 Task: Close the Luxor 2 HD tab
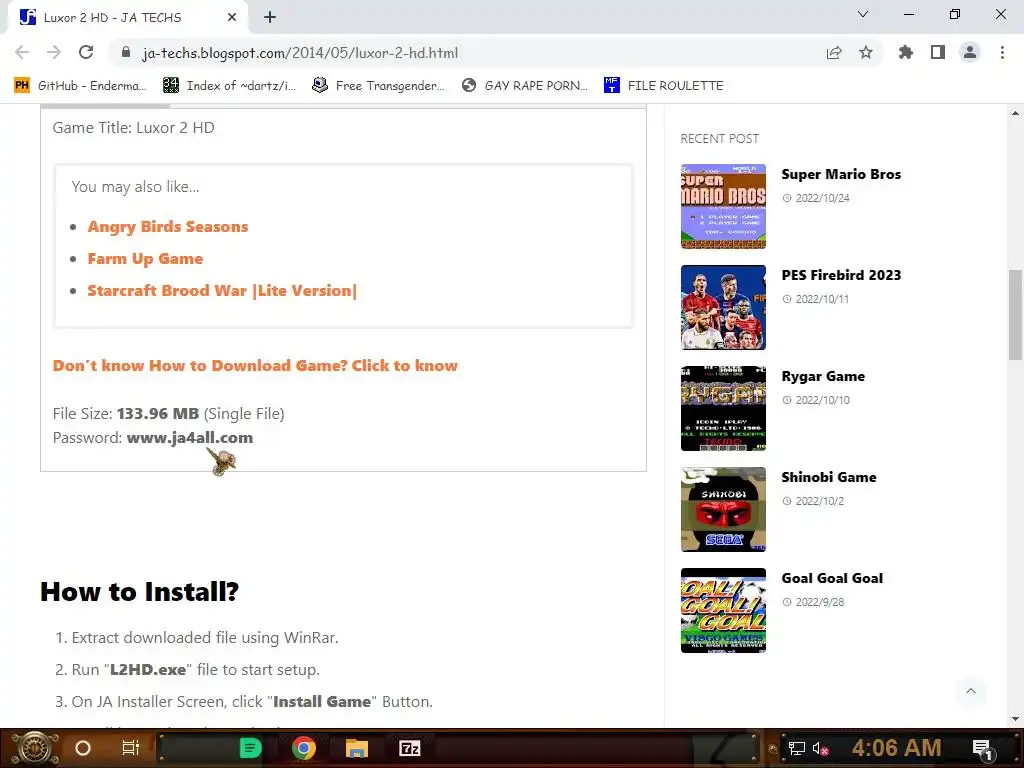click(x=232, y=18)
